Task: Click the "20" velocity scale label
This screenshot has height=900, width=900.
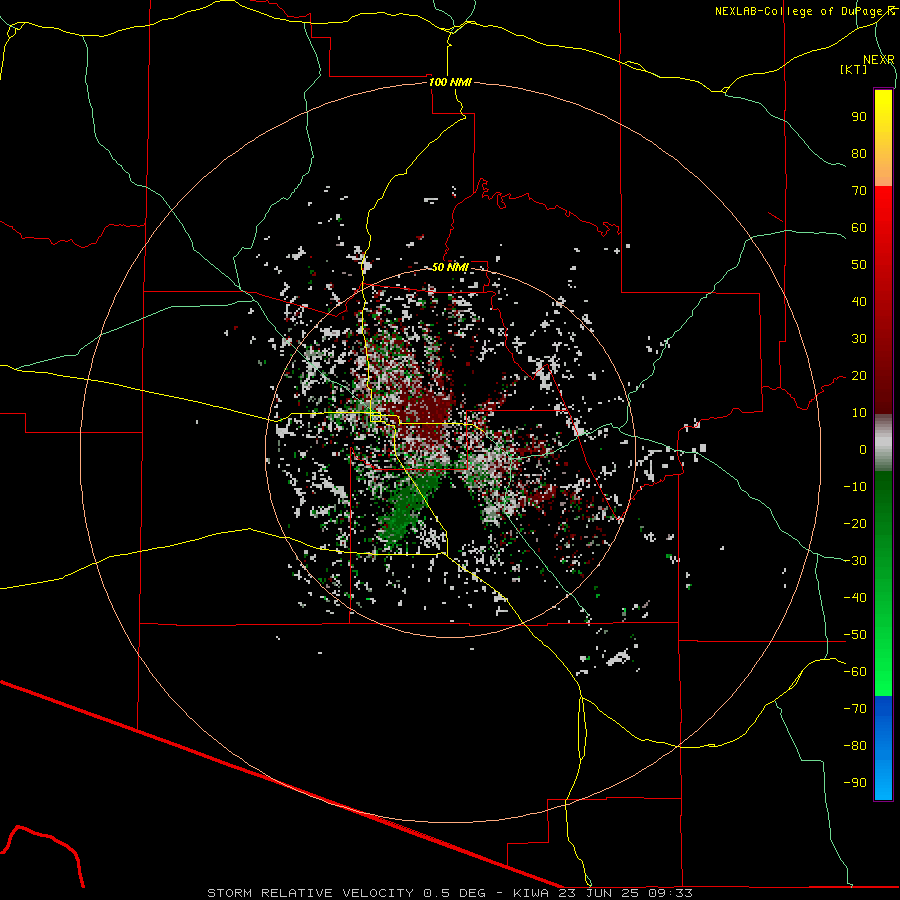Action: click(859, 375)
